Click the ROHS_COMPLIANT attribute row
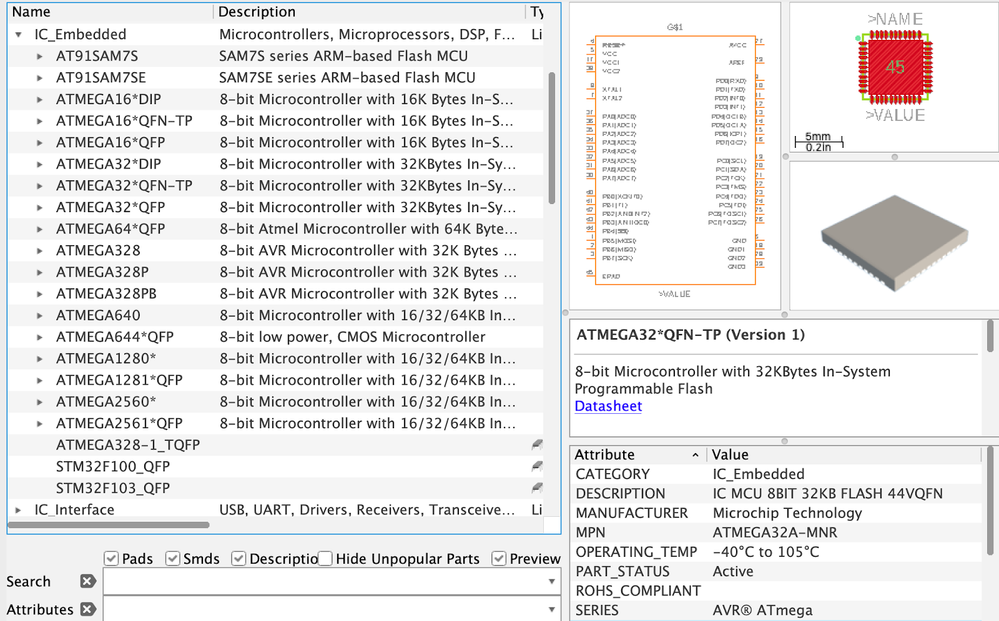The width and height of the screenshot is (999, 621). tap(777, 591)
